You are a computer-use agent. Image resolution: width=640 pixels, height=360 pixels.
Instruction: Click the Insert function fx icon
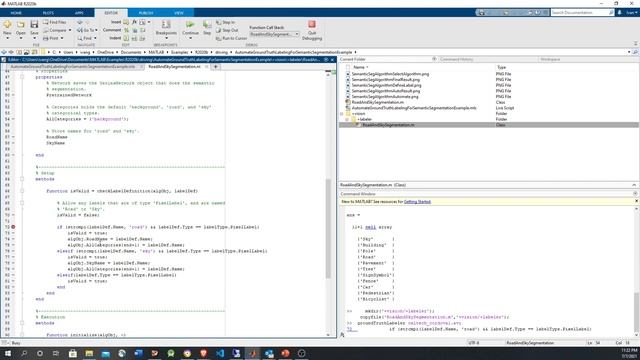[x=134, y=22]
